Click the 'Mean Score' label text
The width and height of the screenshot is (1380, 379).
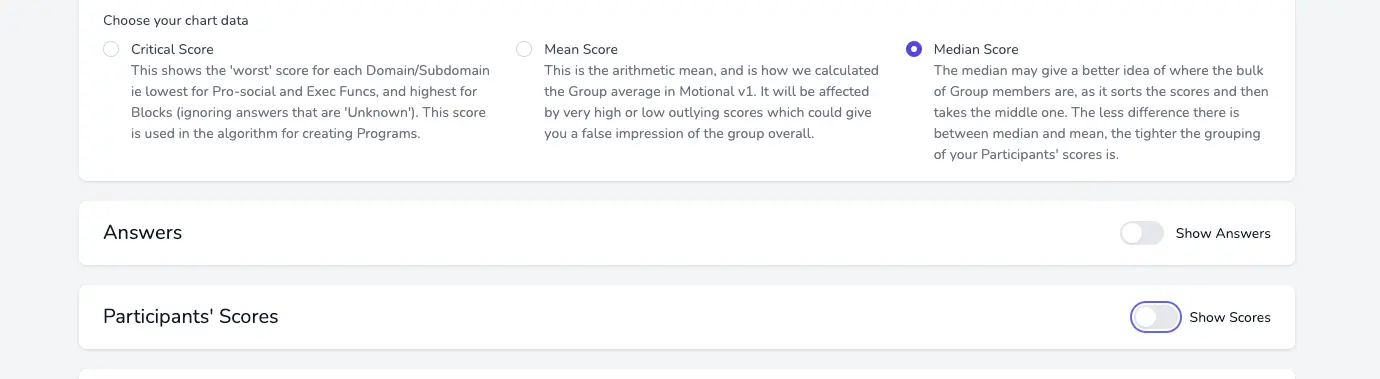point(581,49)
